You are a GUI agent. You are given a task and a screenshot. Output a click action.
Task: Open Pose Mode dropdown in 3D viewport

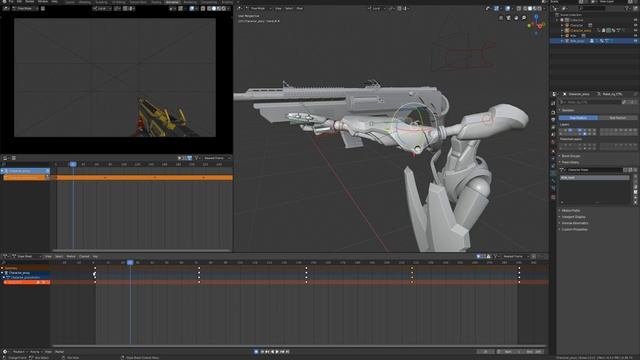coord(258,8)
